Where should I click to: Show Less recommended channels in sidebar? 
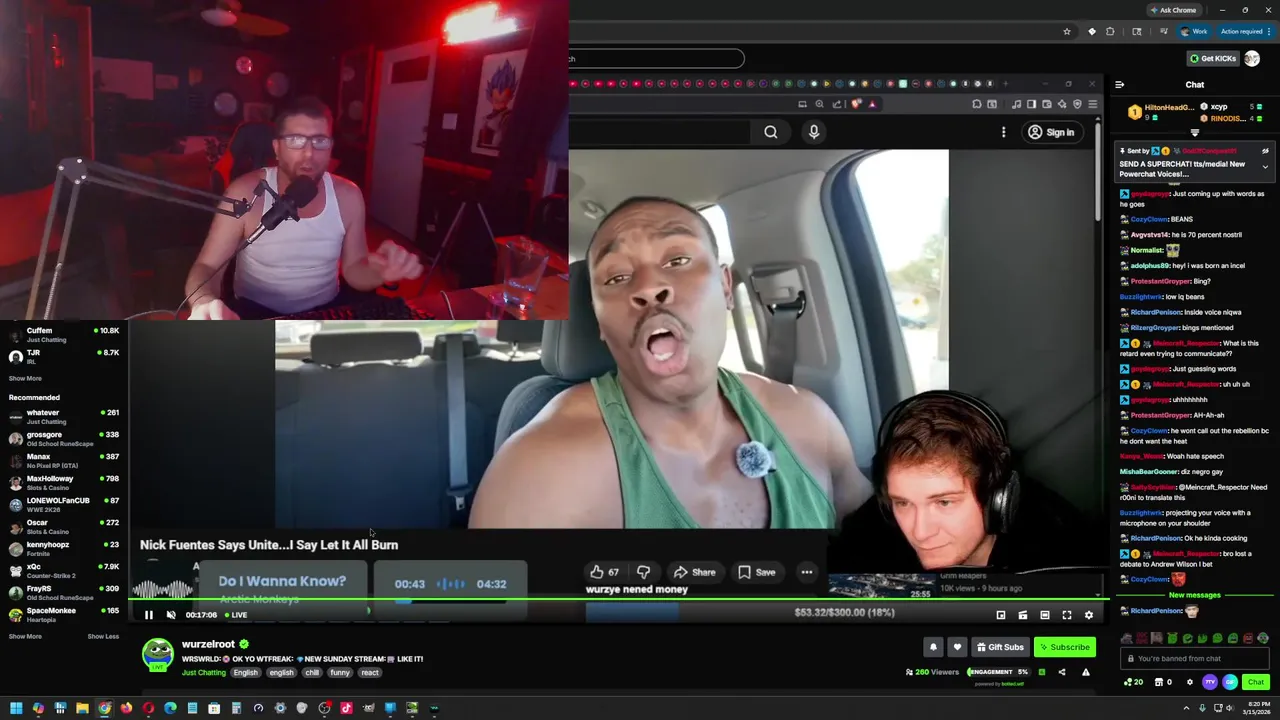(103, 636)
